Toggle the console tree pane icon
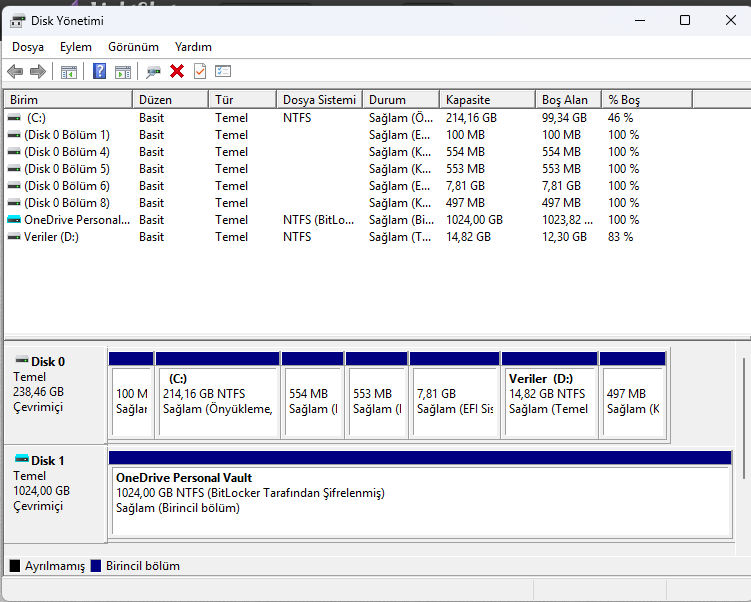Viewport: 751px width, 602px height. (68, 72)
